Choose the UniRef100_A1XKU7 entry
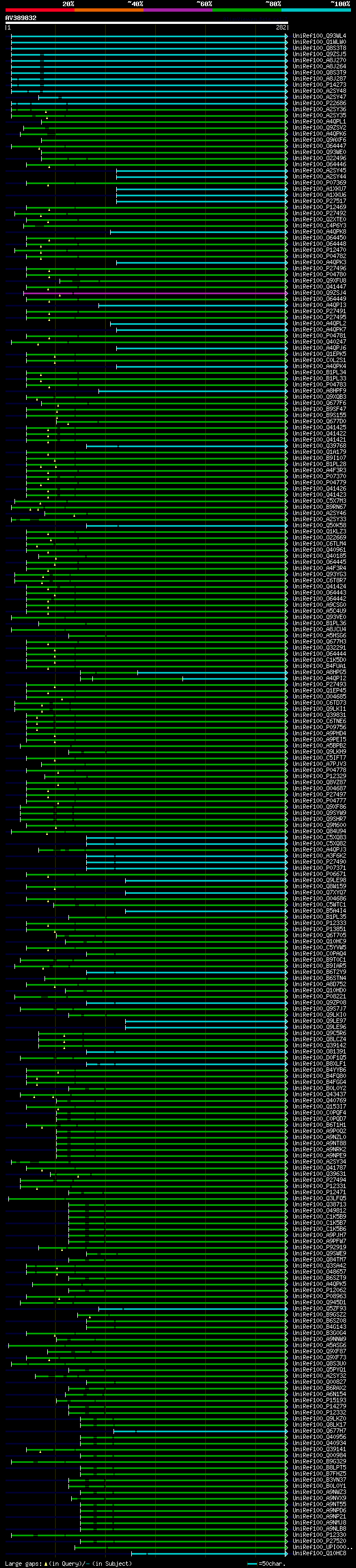Screen dimensions: 356x1568 pyautogui.click(x=319, y=189)
